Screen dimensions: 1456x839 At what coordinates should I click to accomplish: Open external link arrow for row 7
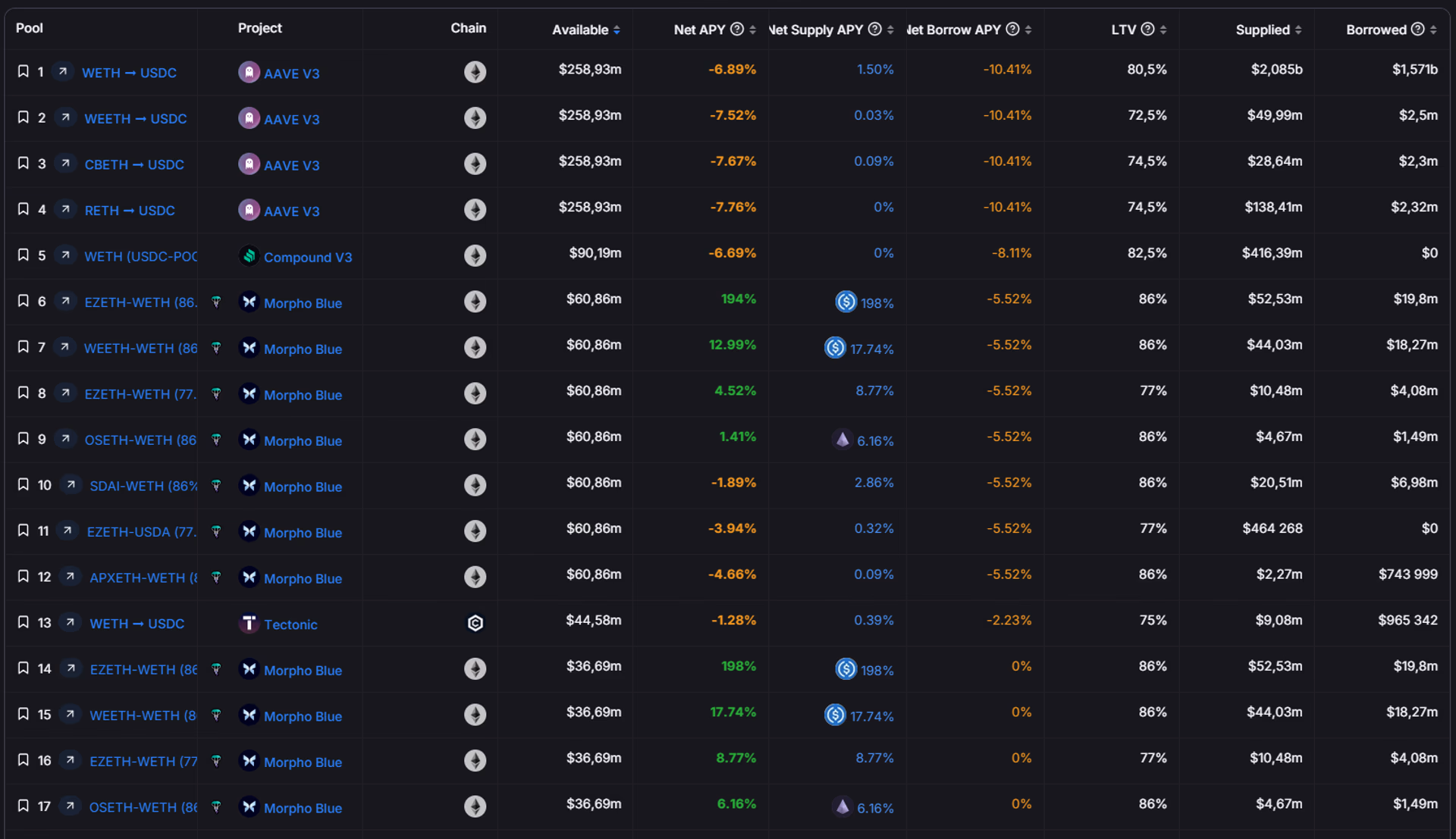click(65, 347)
